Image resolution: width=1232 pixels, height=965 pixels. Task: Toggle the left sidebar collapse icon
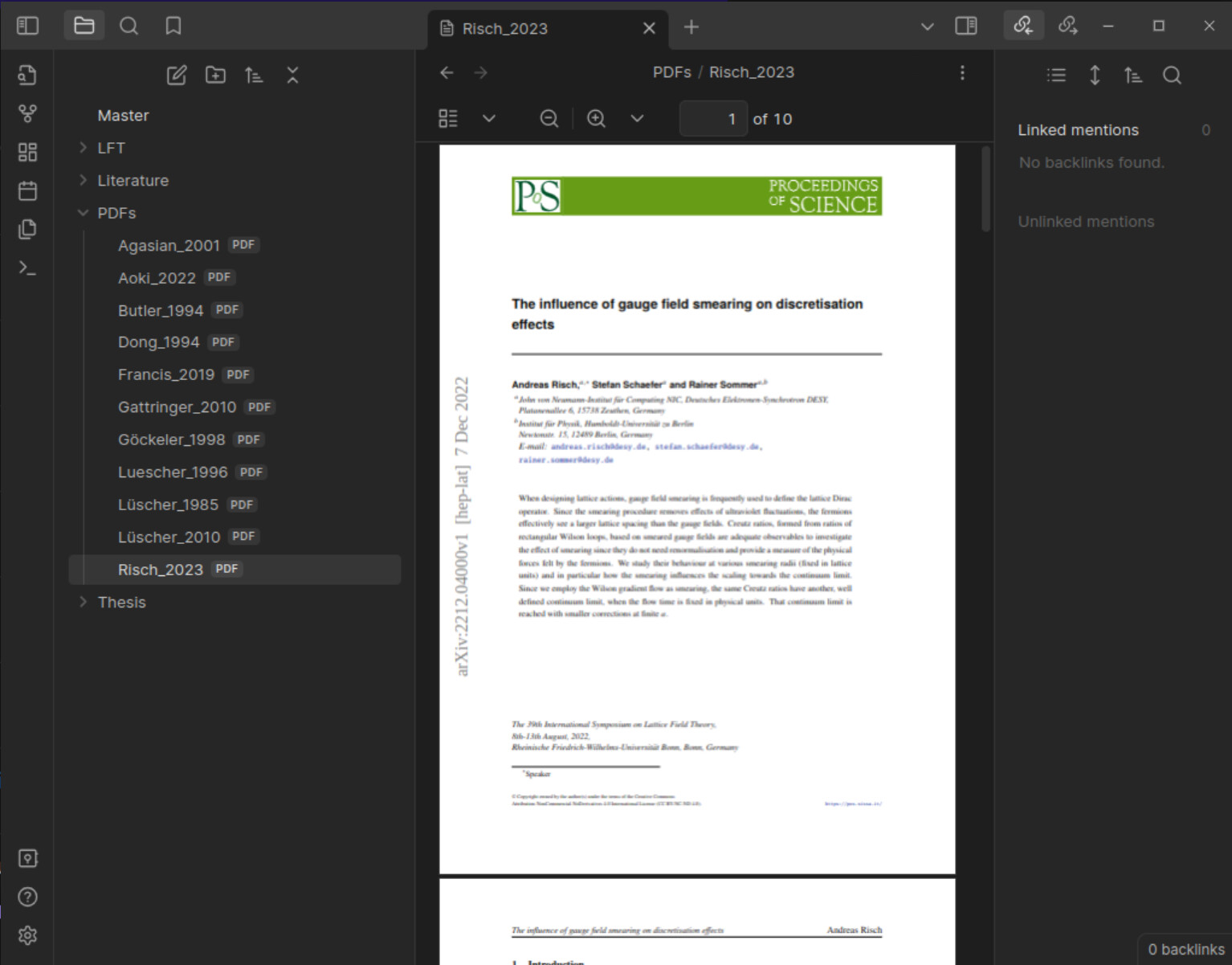tap(27, 26)
